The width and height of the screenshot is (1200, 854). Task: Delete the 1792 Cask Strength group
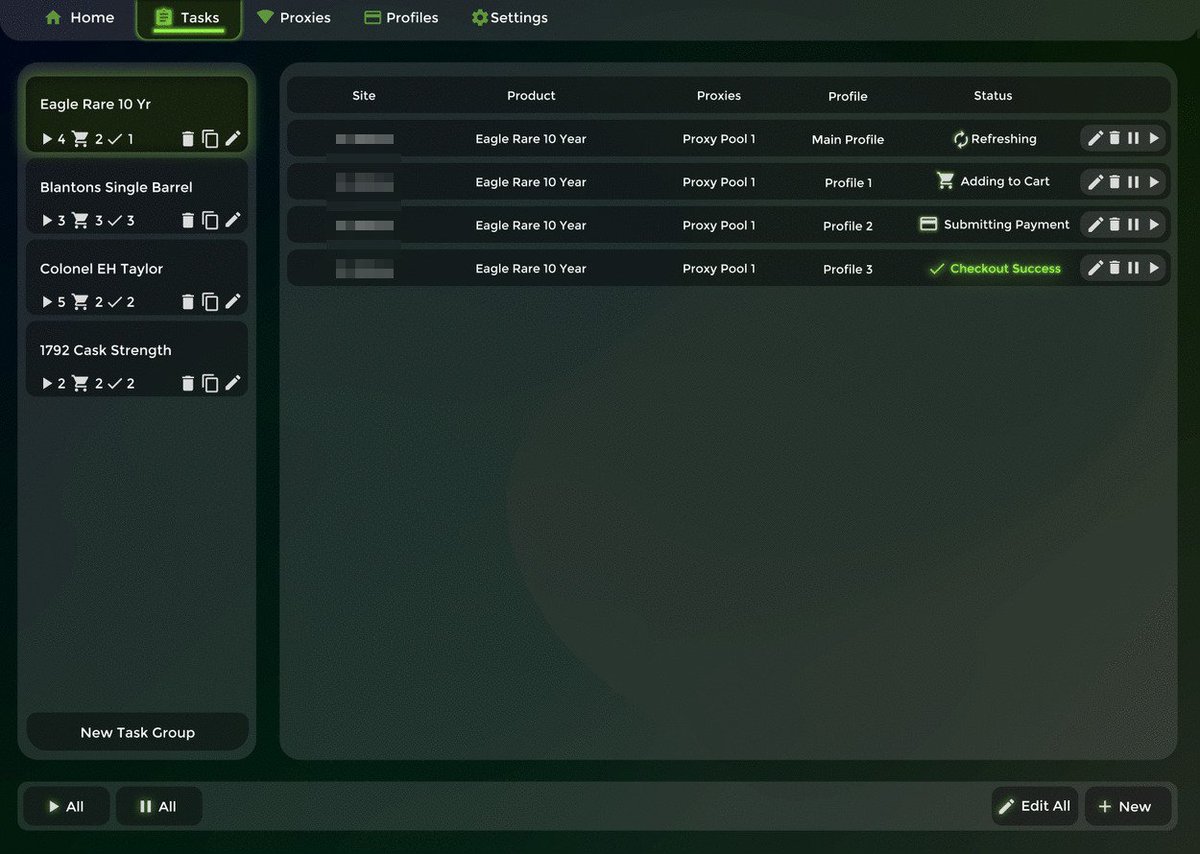(188, 383)
